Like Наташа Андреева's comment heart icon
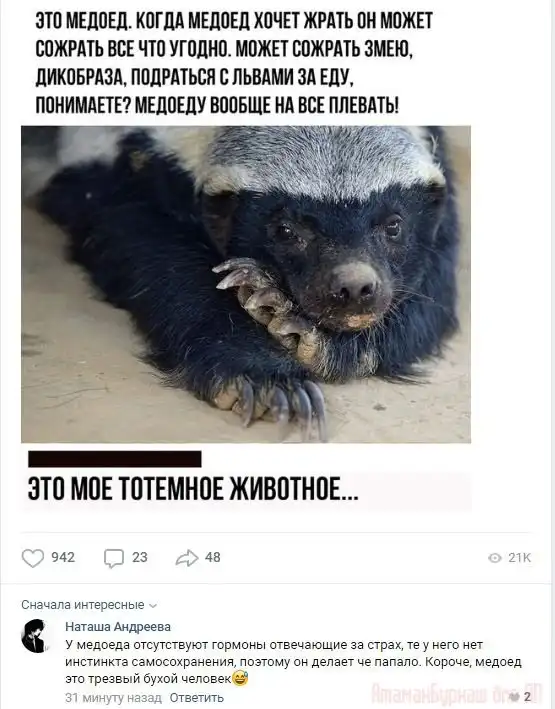 513,696
